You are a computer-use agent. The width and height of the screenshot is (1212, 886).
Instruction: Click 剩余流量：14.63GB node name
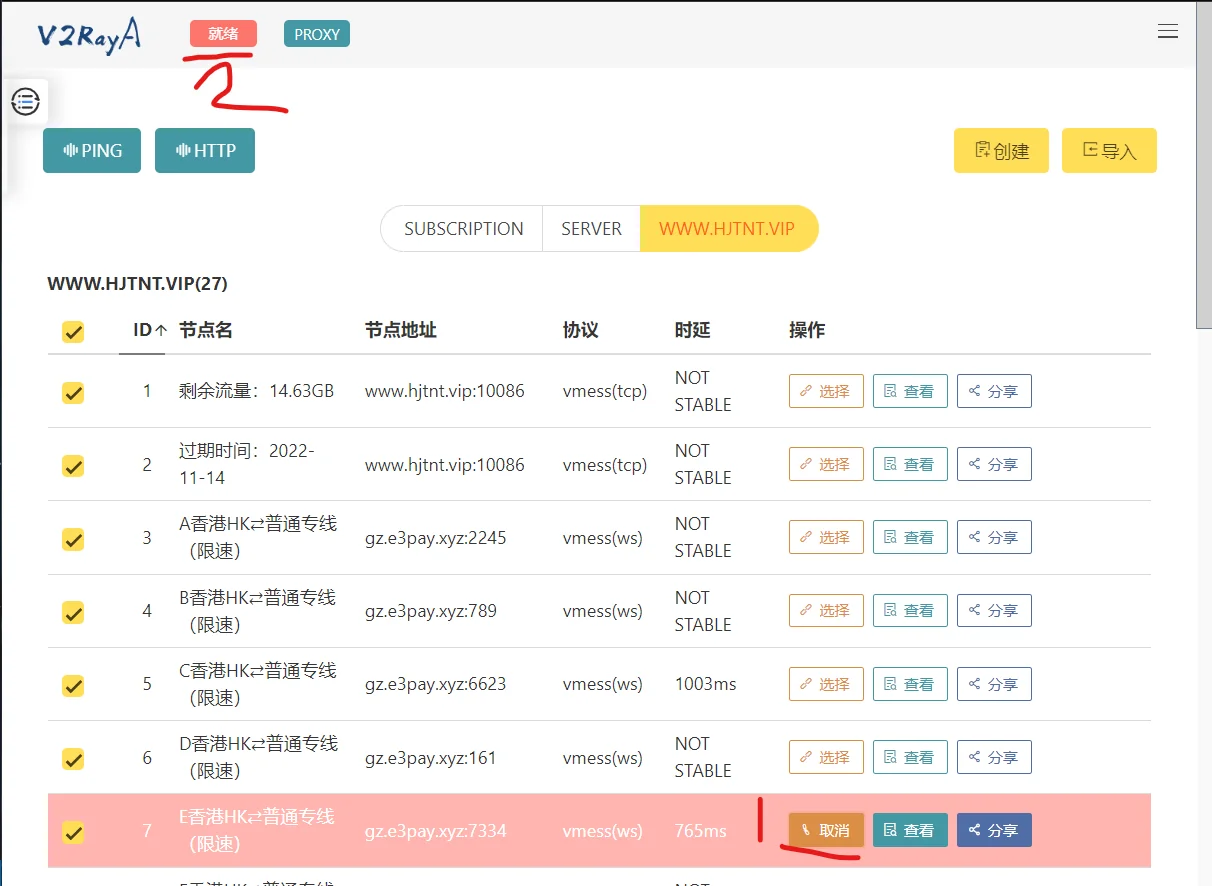pyautogui.click(x=257, y=391)
